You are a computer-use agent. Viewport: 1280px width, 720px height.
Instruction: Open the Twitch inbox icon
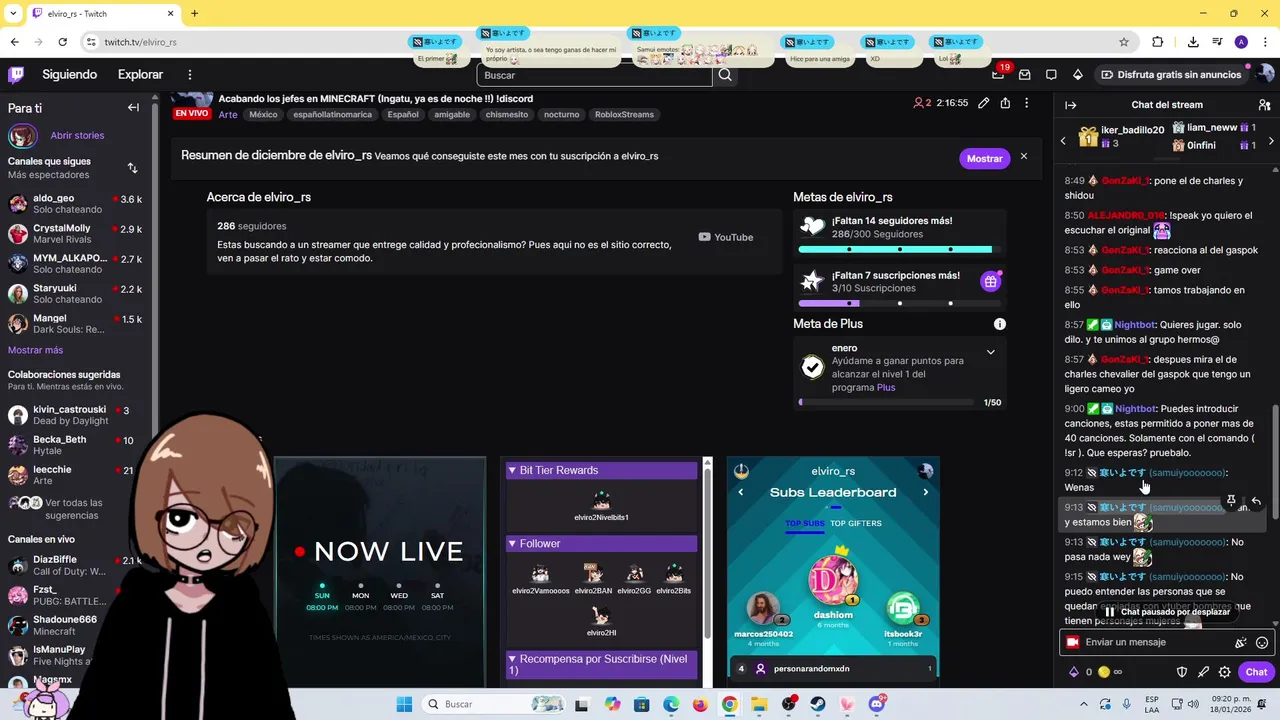pyautogui.click(x=1025, y=75)
